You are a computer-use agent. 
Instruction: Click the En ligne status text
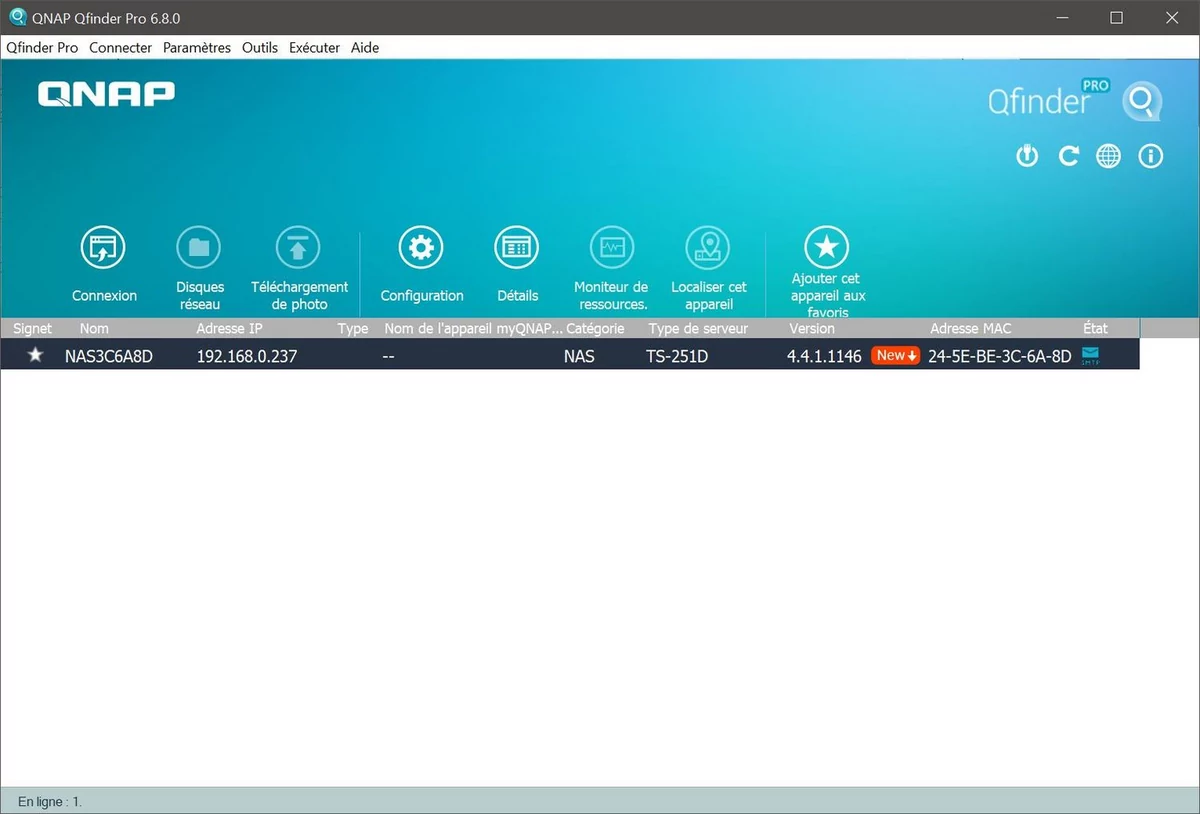(50, 801)
